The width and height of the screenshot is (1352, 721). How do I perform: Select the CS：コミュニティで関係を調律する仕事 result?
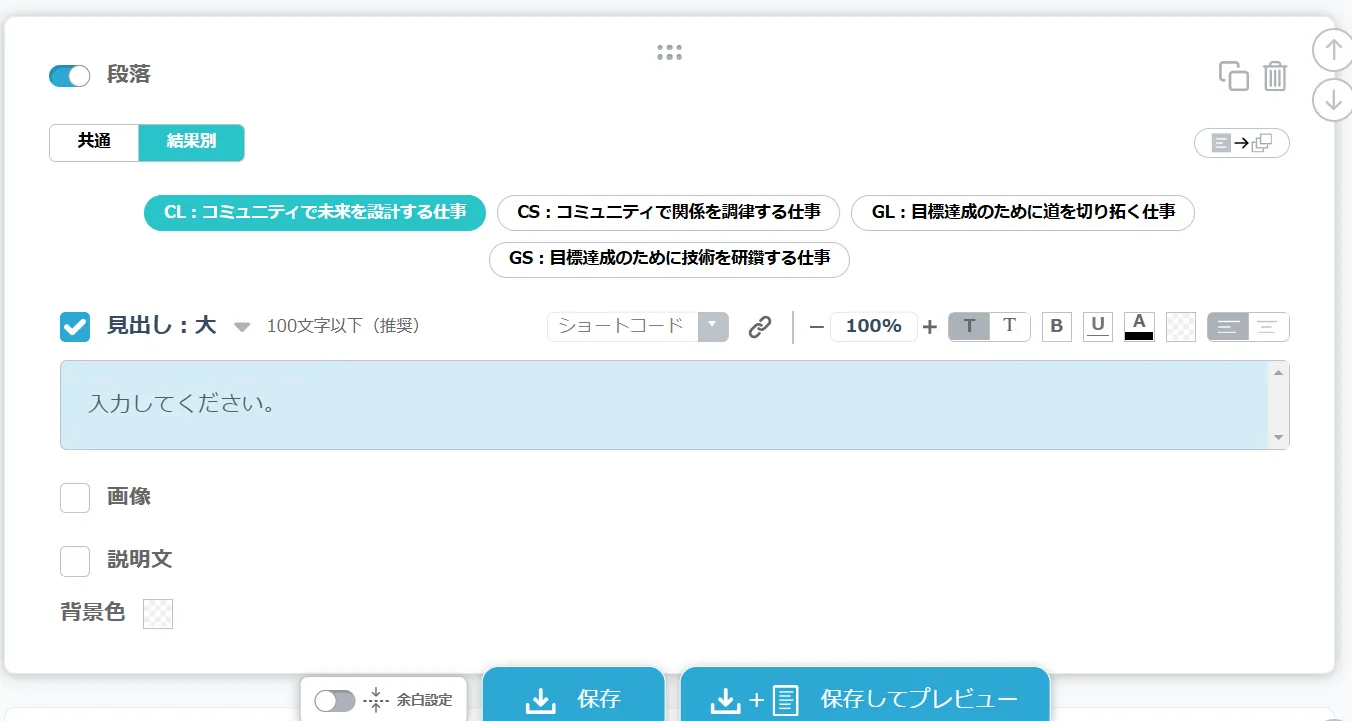669,213
